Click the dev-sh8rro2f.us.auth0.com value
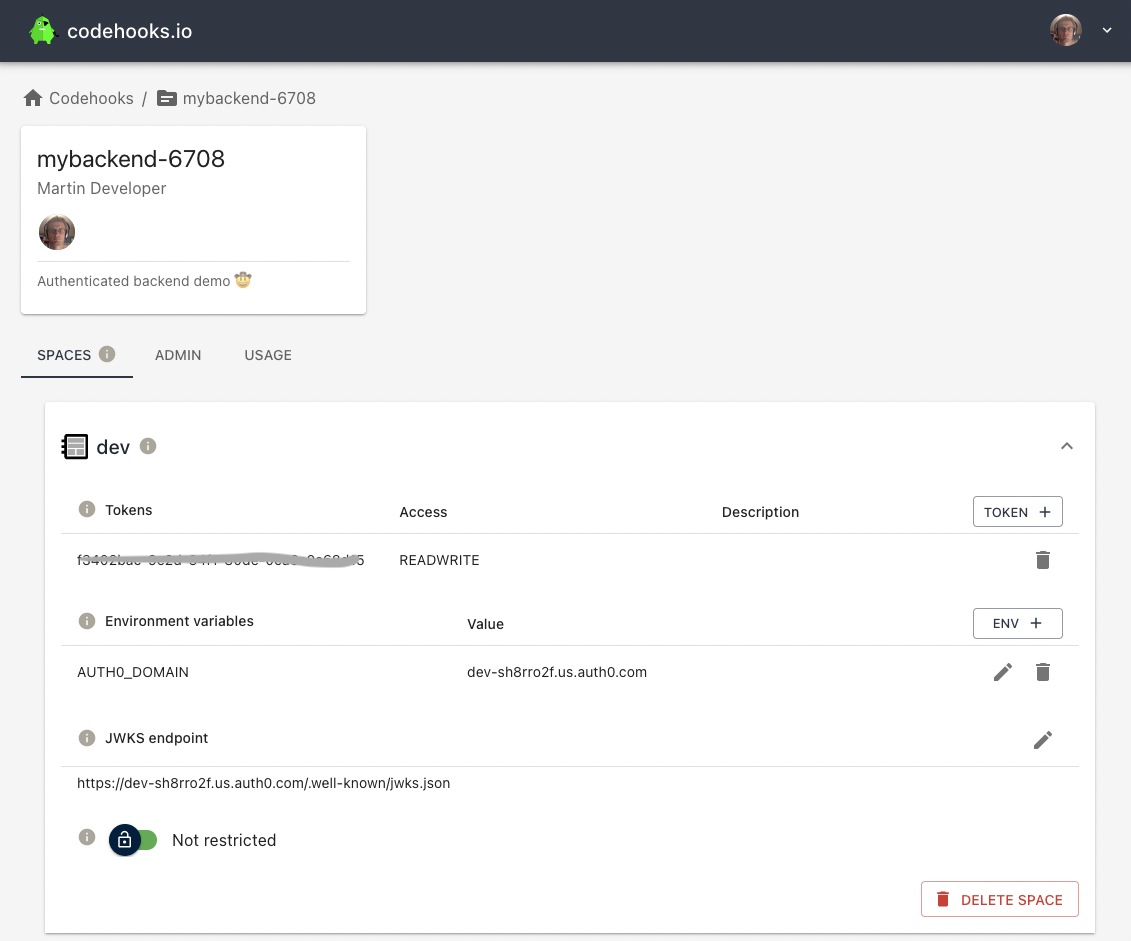 click(557, 672)
